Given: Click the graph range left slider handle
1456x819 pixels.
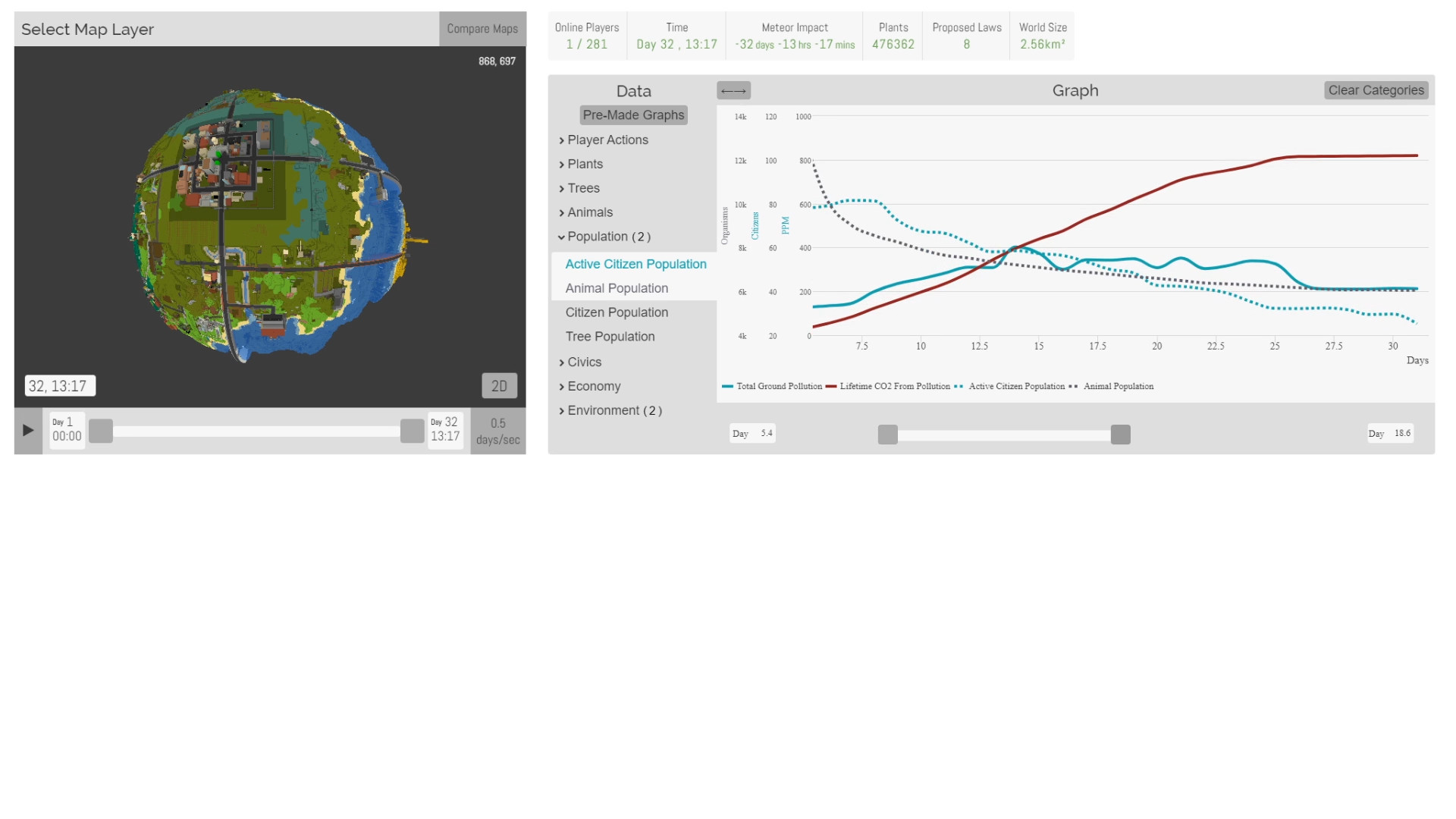Looking at the screenshot, I should click(887, 435).
